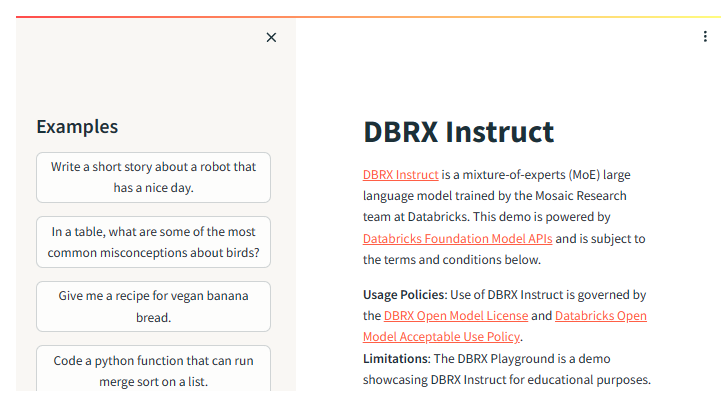Click the Examples sidebar heading
Viewport: 721px width, 413px height.
[77, 126]
